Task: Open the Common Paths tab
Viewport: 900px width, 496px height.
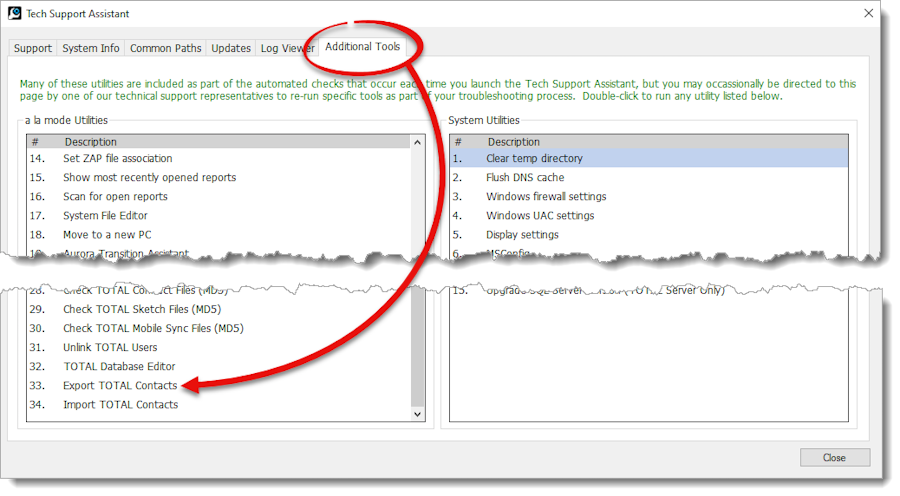Action: point(165,48)
